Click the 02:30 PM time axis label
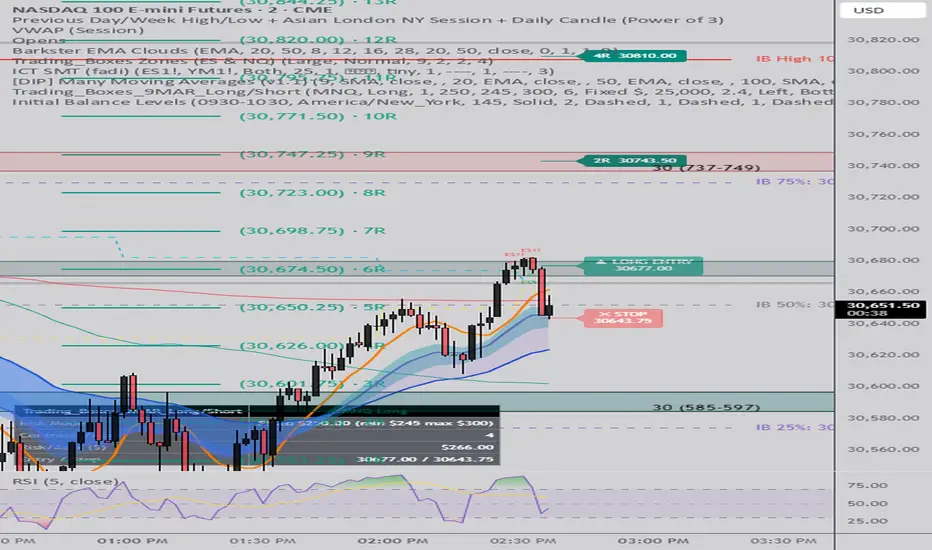Viewport: 932px width, 550px height. [x=523, y=540]
